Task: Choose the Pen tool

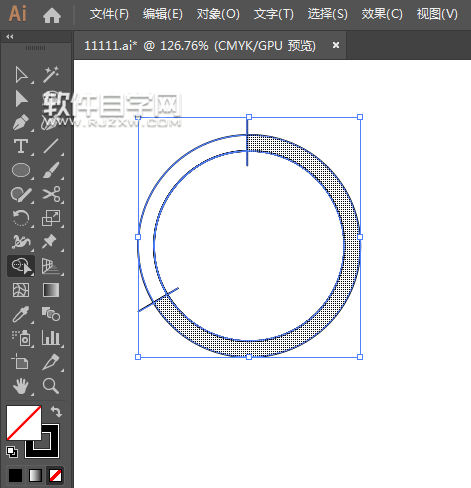Action: 21,122
